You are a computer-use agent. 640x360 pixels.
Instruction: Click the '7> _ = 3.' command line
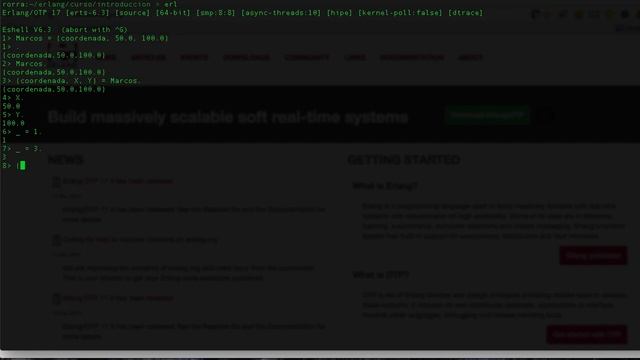point(22,149)
